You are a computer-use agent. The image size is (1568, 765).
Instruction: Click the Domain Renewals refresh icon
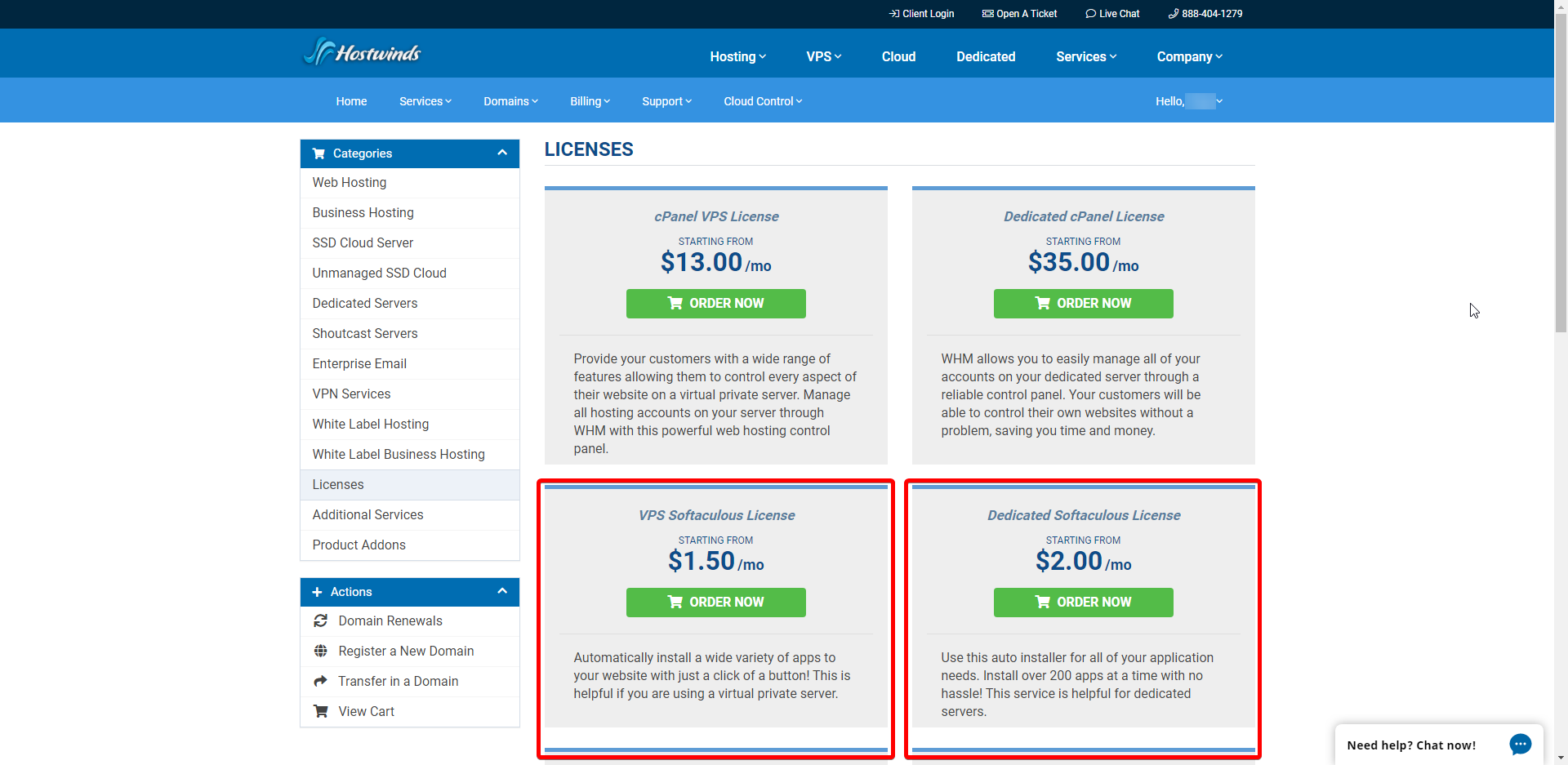[321, 621]
